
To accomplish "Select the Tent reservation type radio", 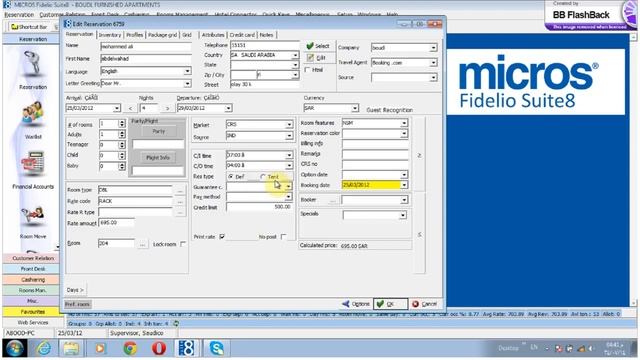I will click(263, 177).
